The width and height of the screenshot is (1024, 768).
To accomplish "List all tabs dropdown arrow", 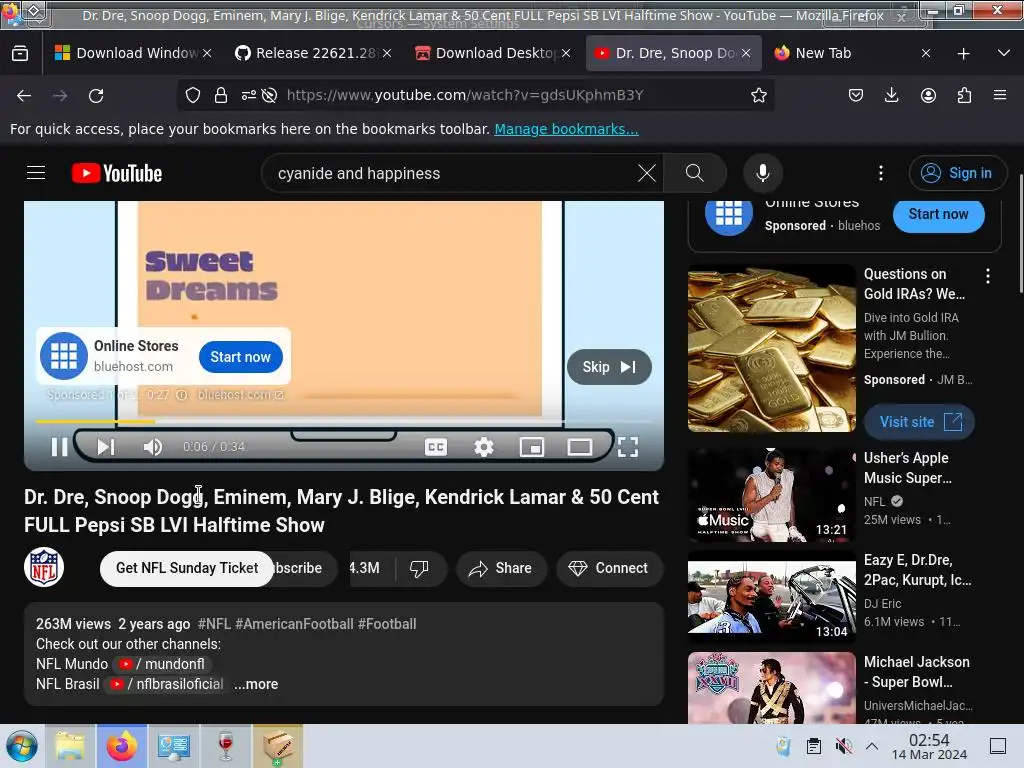I will (1004, 53).
